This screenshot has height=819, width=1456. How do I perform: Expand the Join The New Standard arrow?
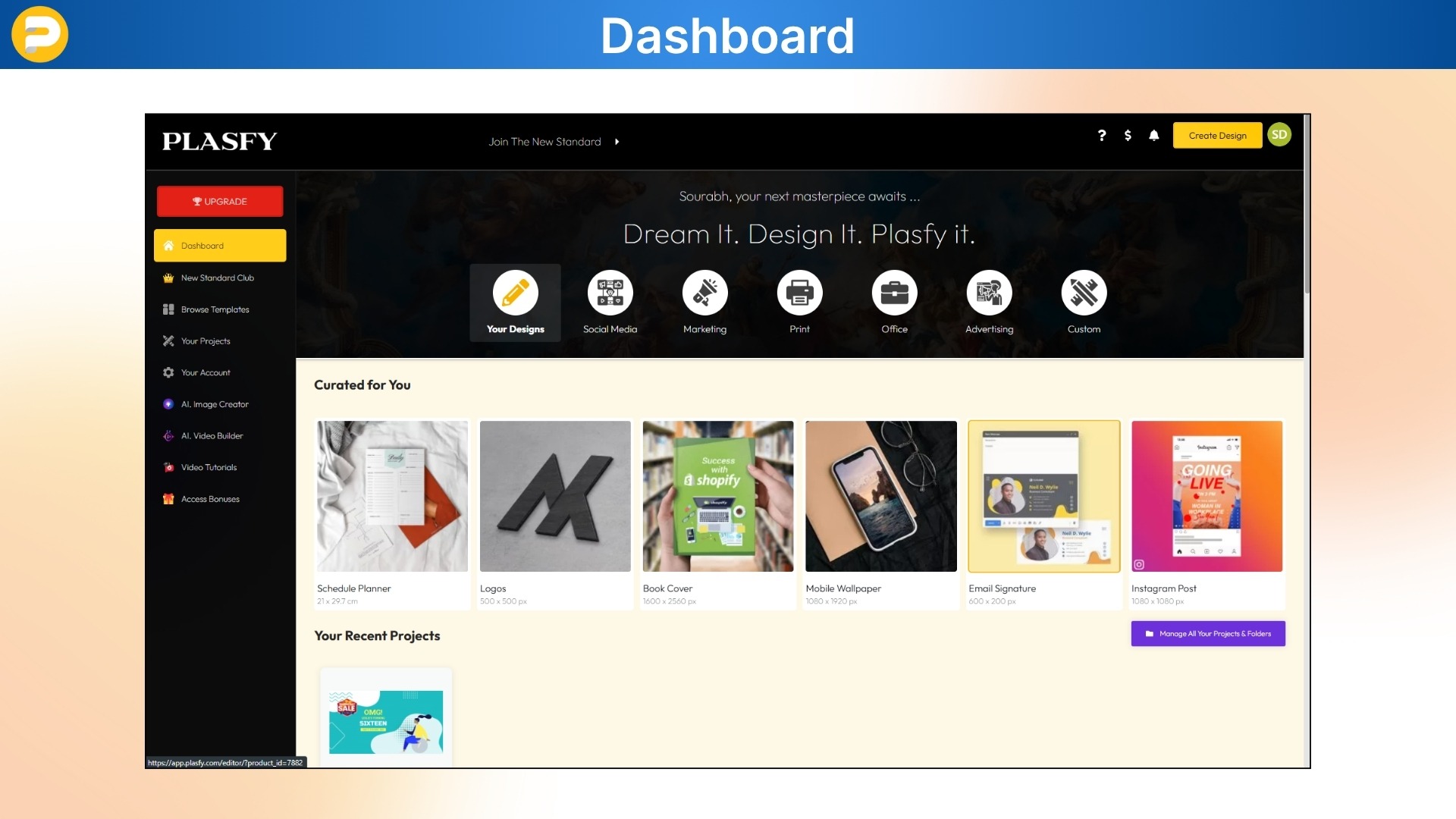point(617,142)
